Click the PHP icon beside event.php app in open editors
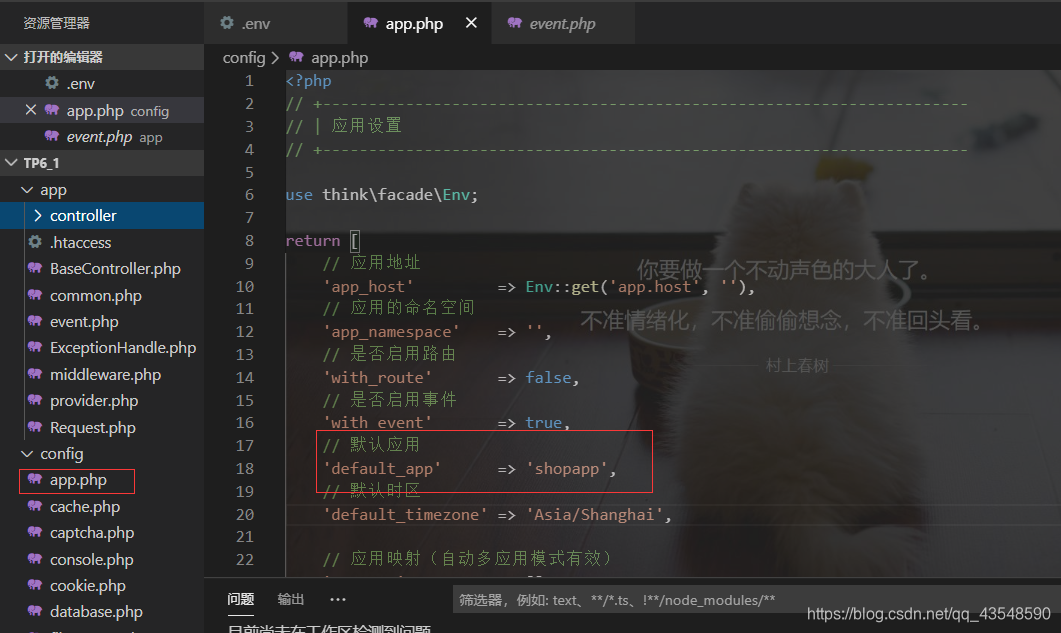 coord(51,136)
